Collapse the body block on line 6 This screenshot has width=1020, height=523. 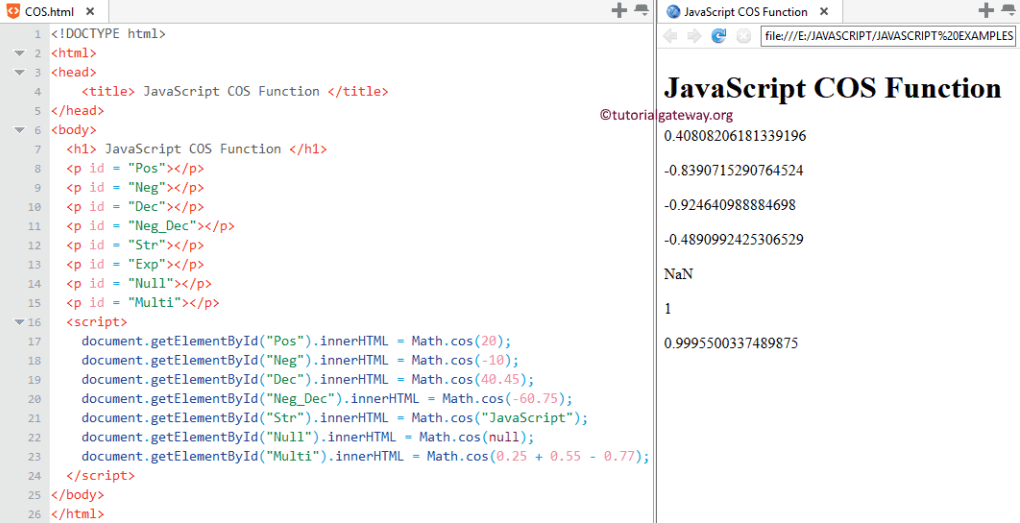pos(19,130)
